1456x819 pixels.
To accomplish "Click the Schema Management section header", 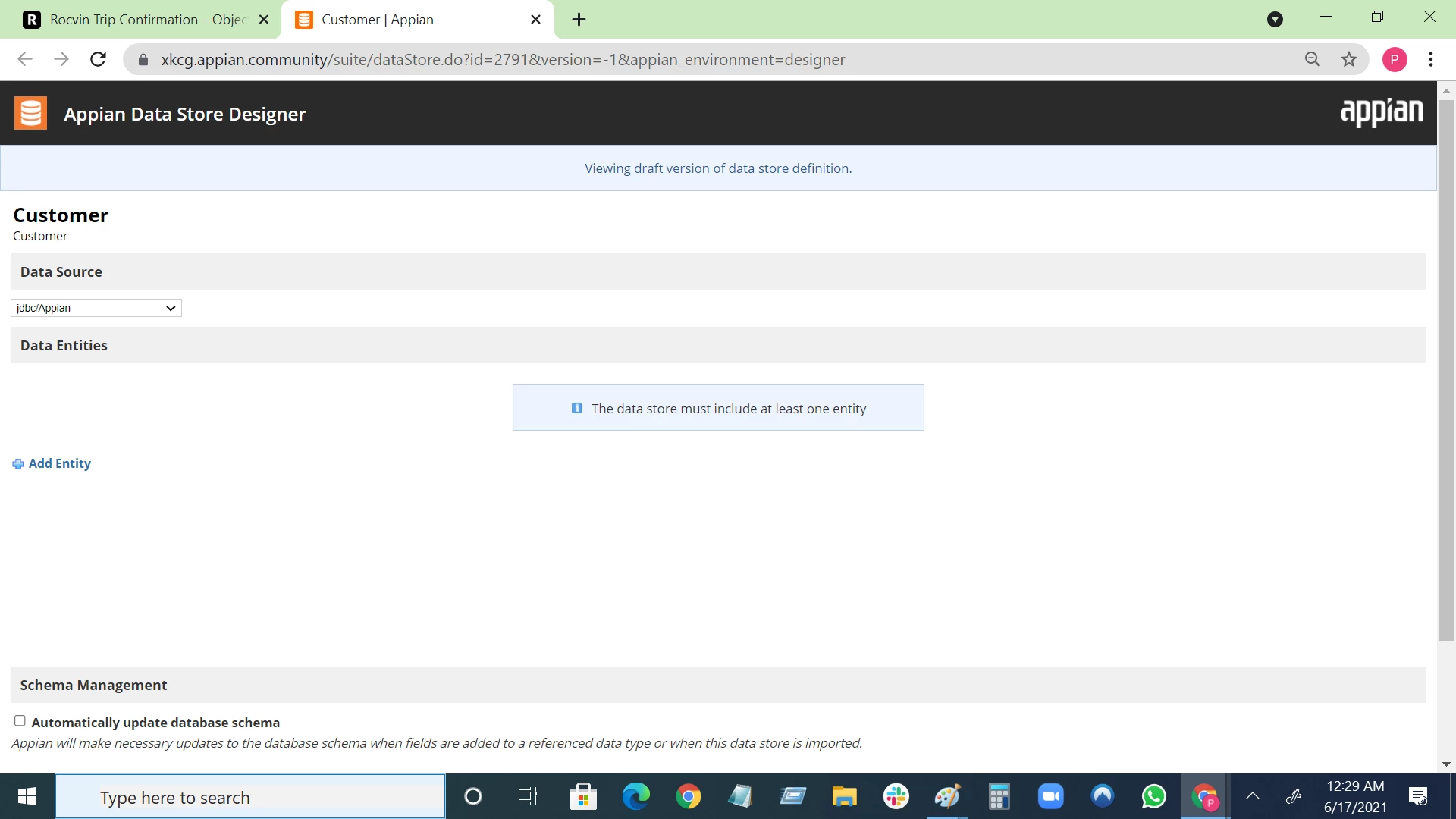I will (718, 685).
